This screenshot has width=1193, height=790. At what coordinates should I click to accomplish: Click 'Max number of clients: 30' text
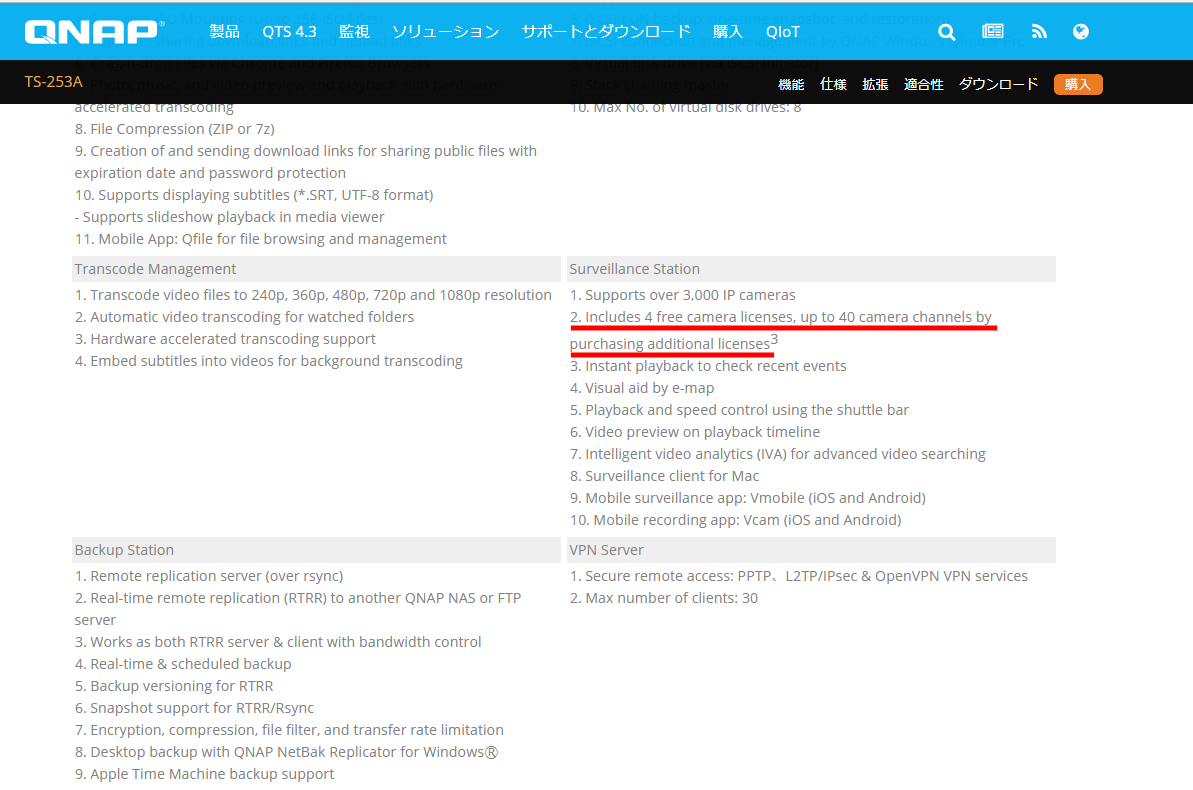click(x=663, y=598)
